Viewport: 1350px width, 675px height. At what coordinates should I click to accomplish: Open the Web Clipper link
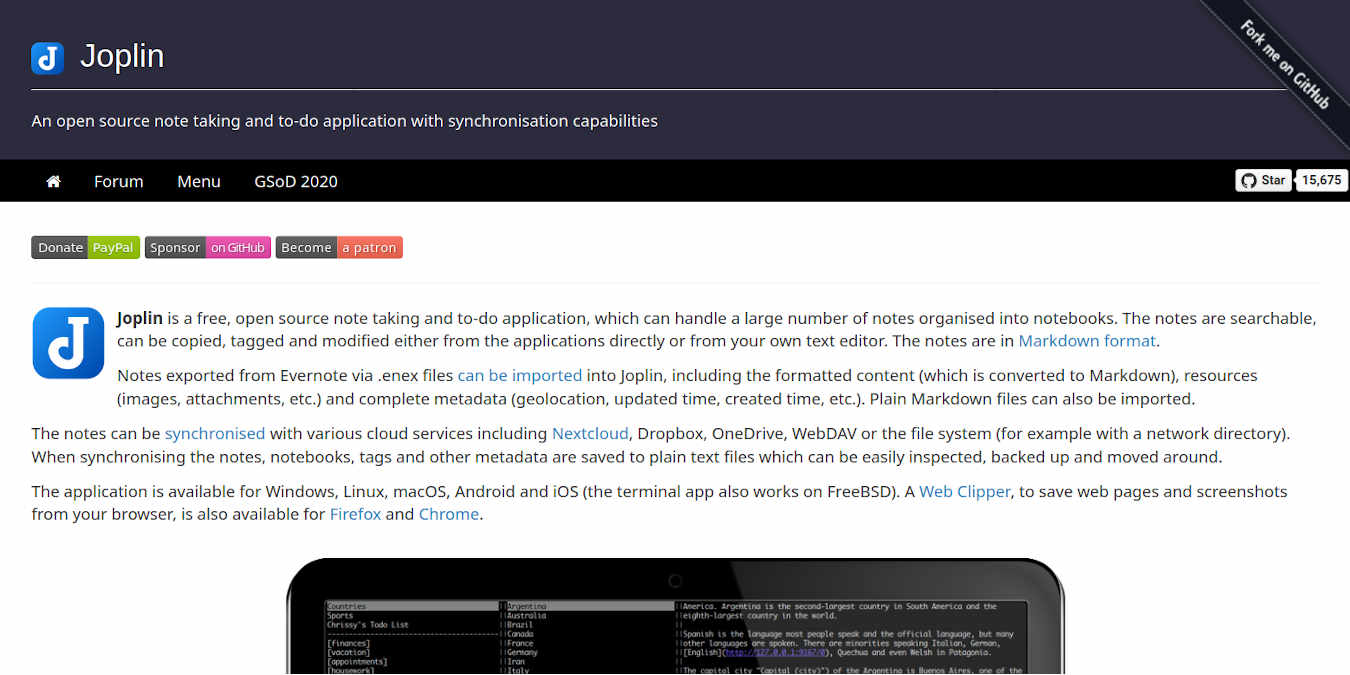(x=965, y=492)
